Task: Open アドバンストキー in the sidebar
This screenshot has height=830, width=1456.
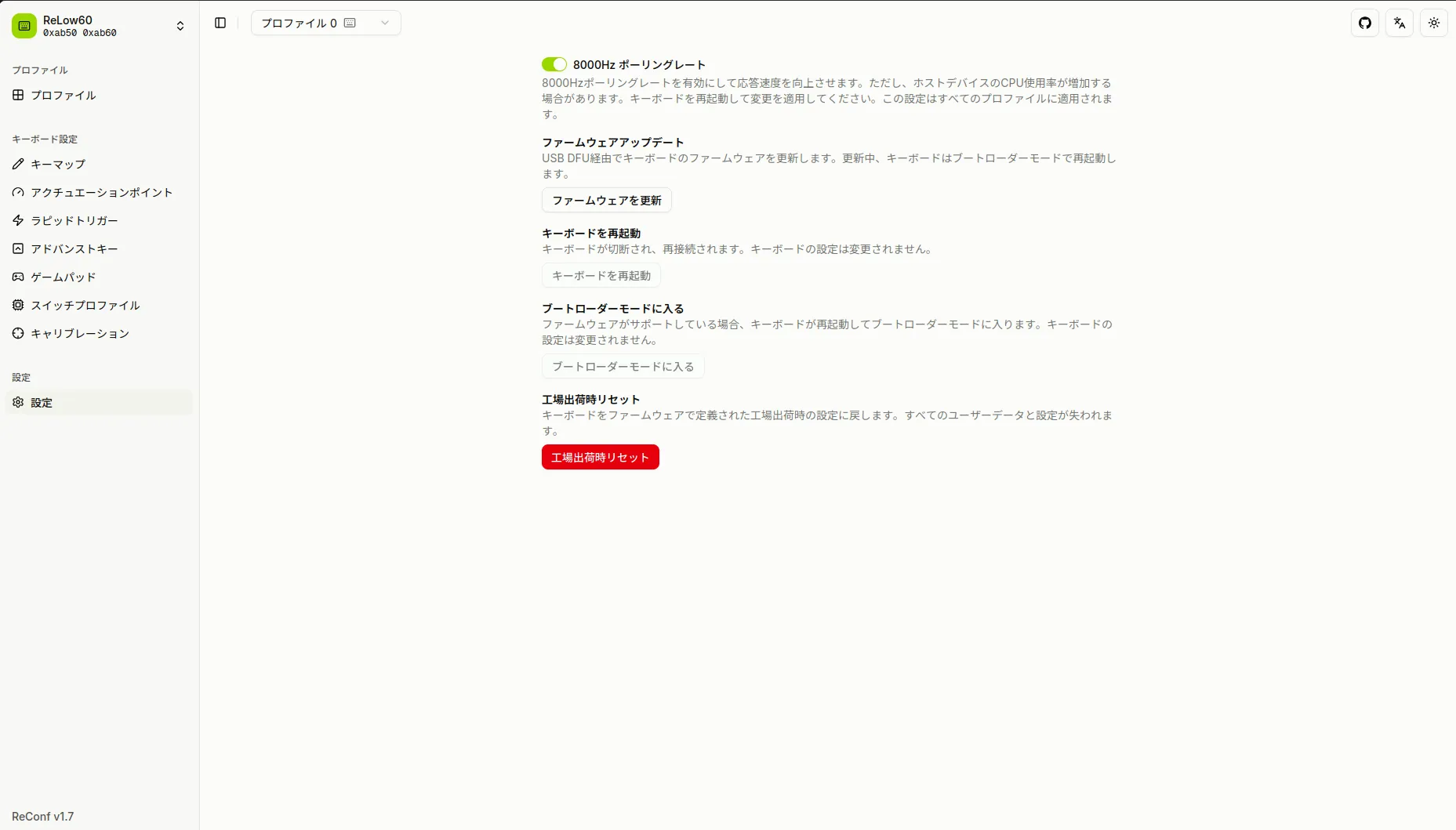Action: [x=100, y=248]
